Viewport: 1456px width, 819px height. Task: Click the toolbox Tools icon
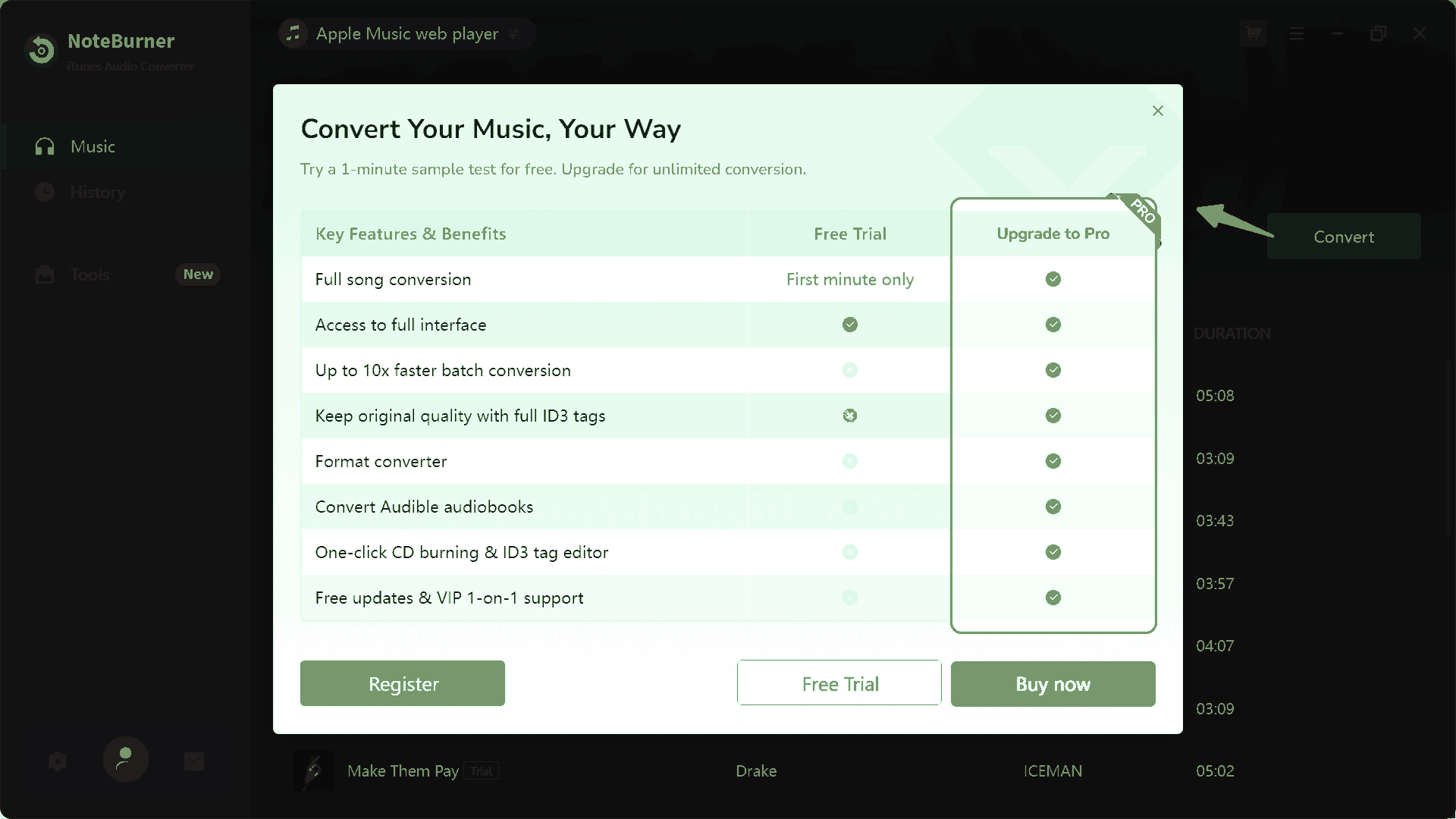[x=45, y=275]
